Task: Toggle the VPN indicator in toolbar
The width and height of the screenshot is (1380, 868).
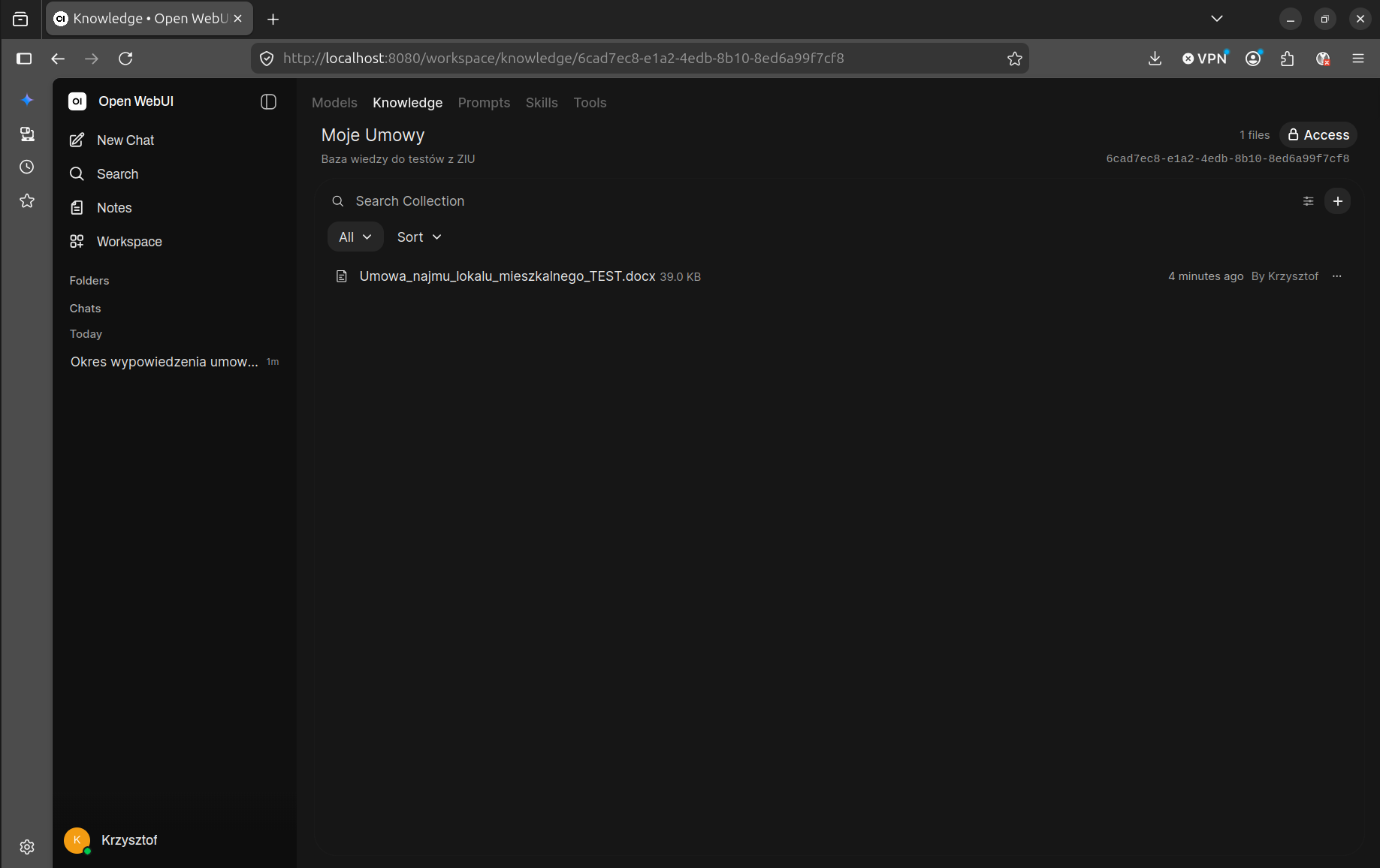Action: (1205, 59)
